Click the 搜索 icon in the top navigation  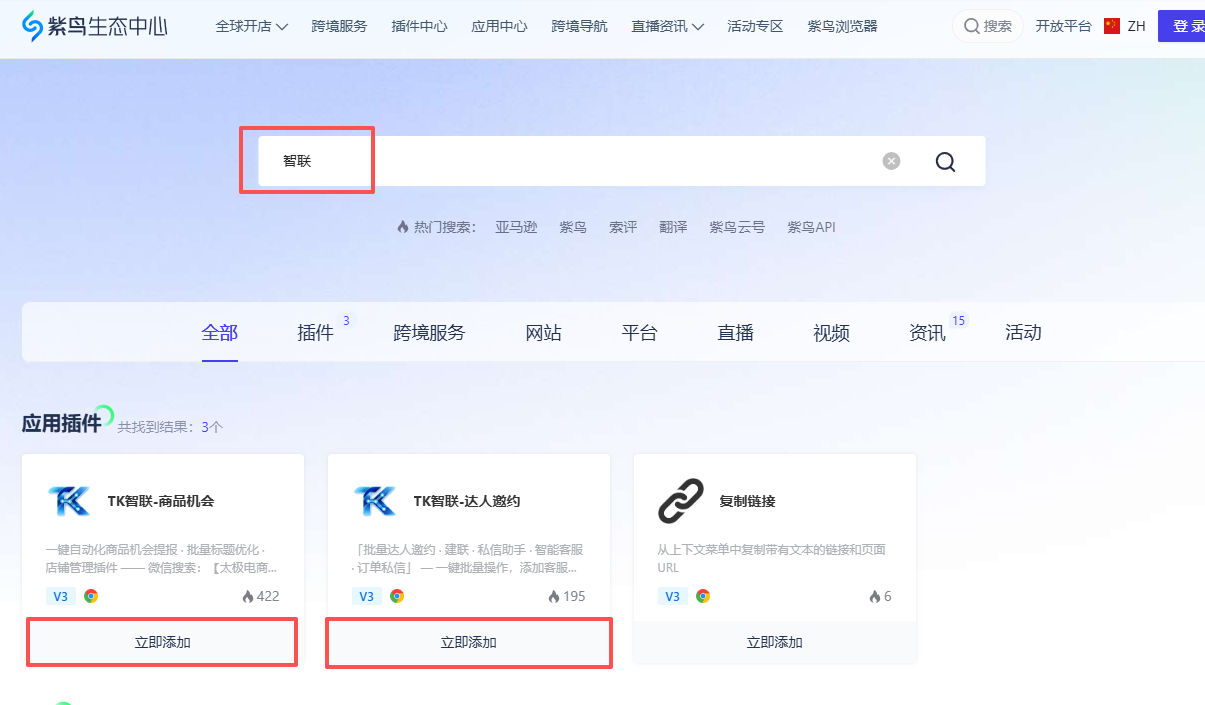click(973, 26)
